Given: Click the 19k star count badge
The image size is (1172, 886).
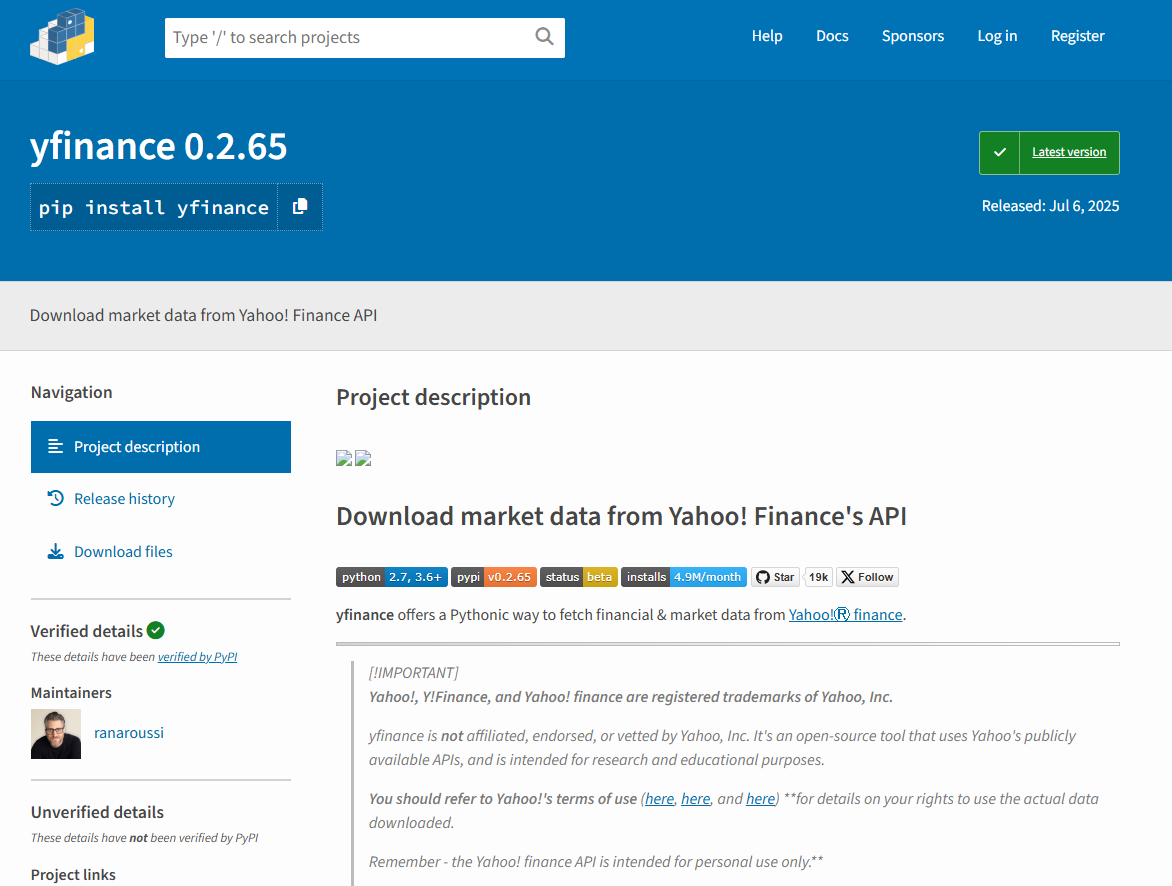Looking at the screenshot, I should click(818, 577).
